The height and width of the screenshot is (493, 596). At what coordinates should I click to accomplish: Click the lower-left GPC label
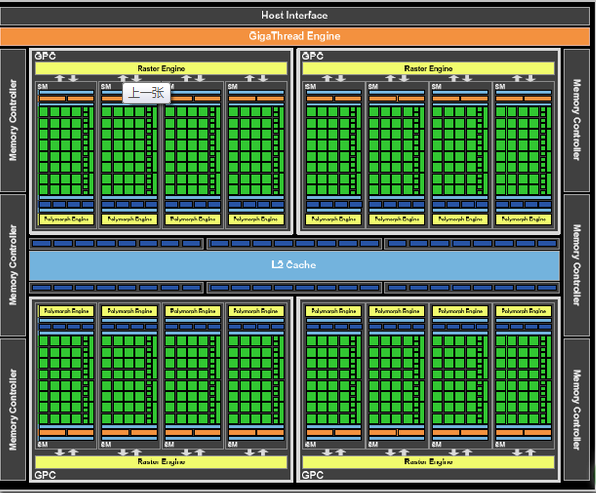coord(45,475)
